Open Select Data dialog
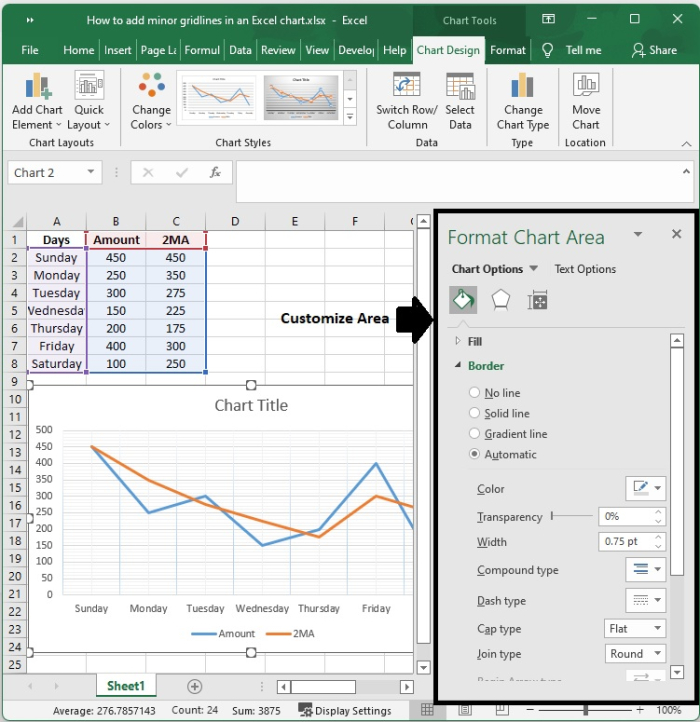 click(x=460, y=102)
